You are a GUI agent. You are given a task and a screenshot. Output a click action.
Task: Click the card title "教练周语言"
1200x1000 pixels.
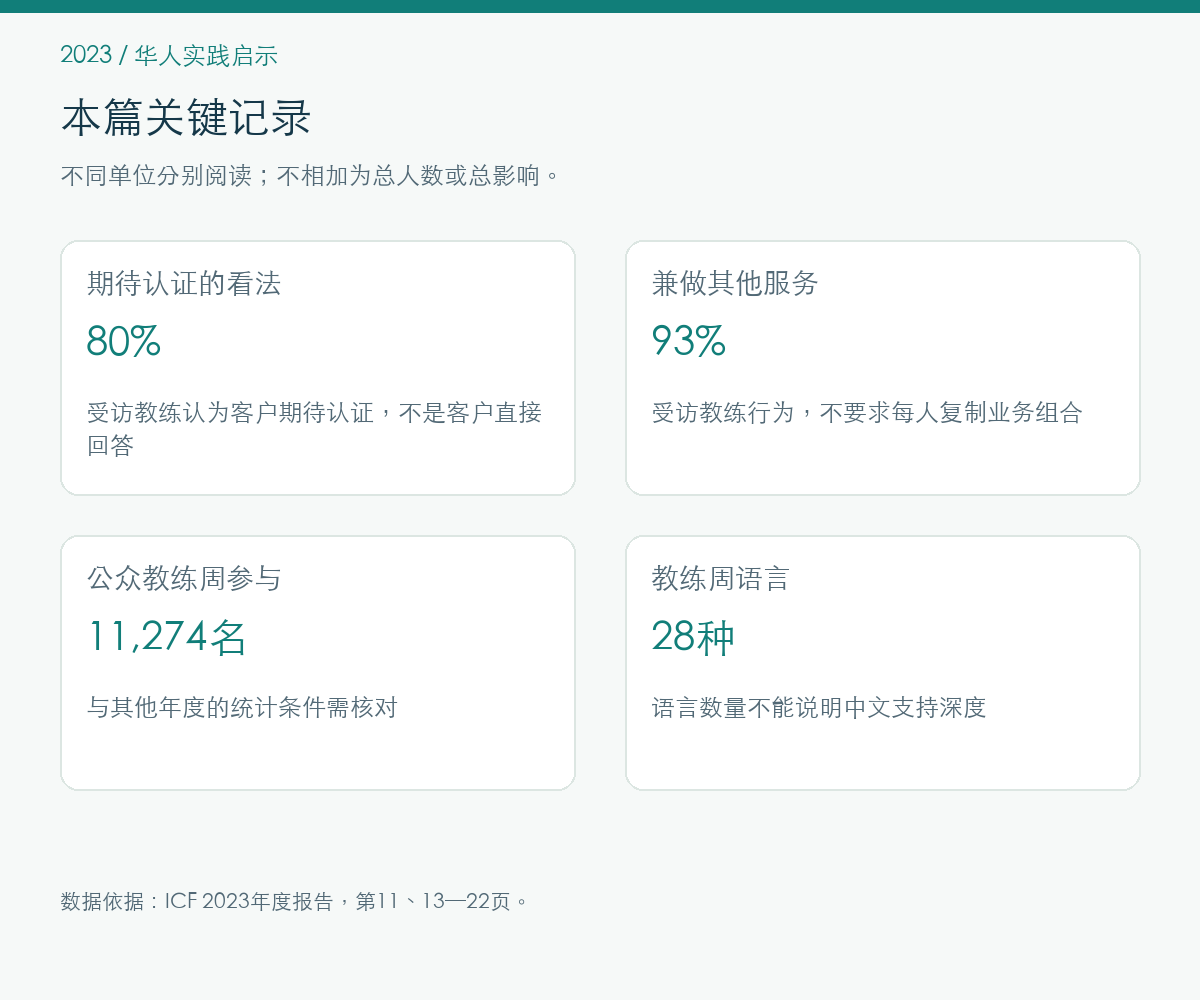pos(721,579)
